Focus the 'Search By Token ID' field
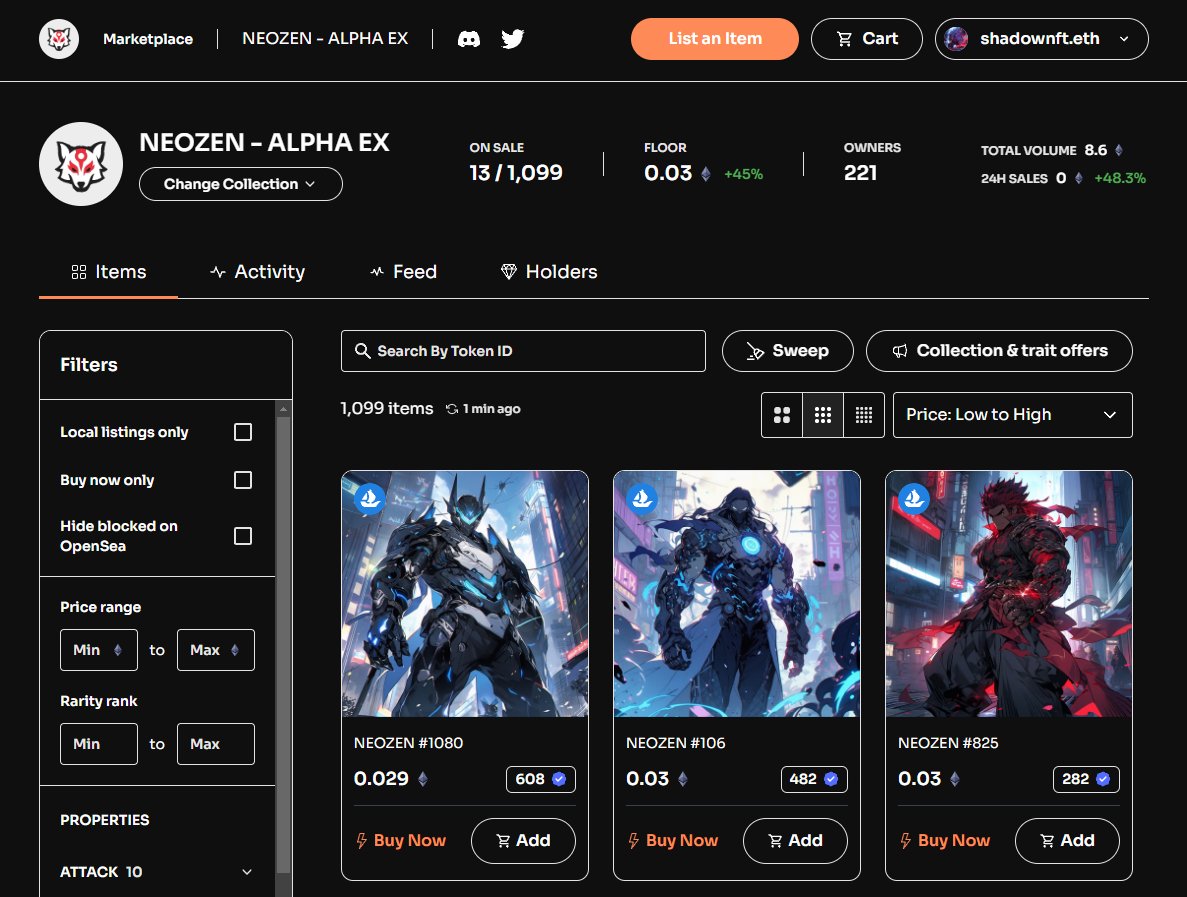The width and height of the screenshot is (1187, 897). [523, 350]
